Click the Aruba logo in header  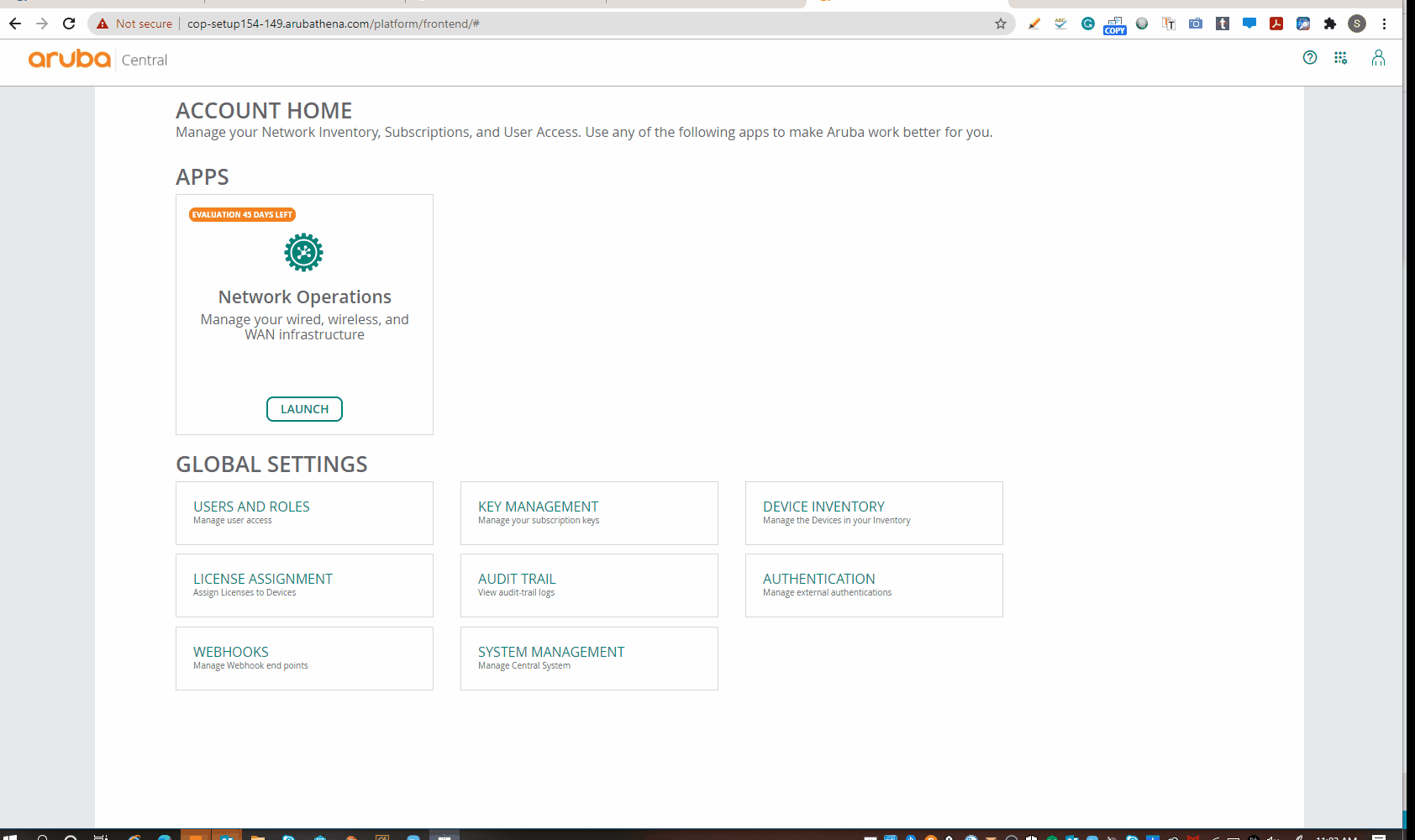pos(70,59)
